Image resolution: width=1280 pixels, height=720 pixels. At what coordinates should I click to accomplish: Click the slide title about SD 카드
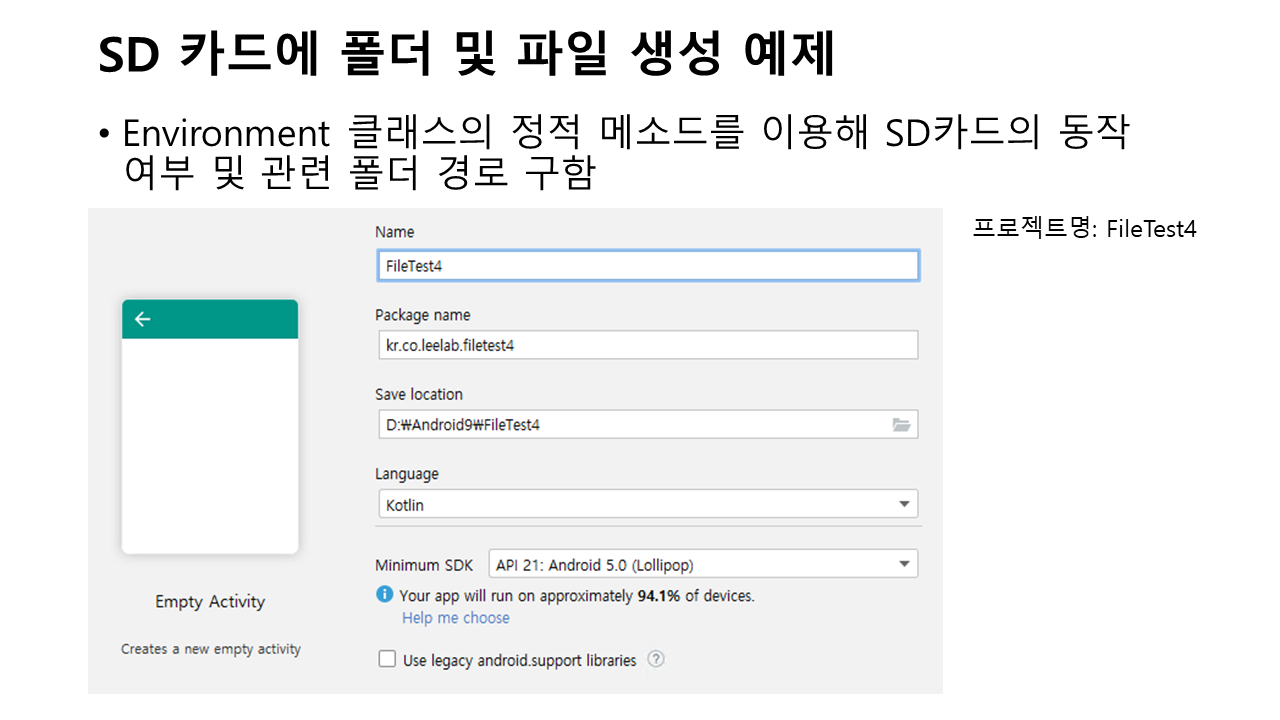[466, 55]
